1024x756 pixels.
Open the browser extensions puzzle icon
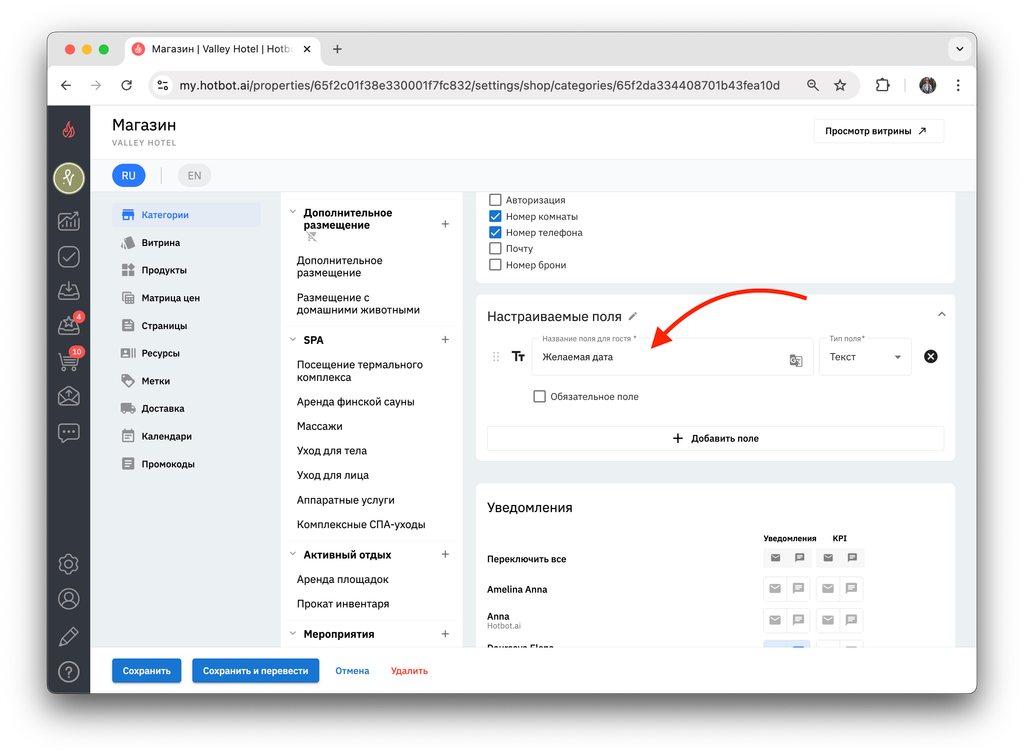pos(882,86)
